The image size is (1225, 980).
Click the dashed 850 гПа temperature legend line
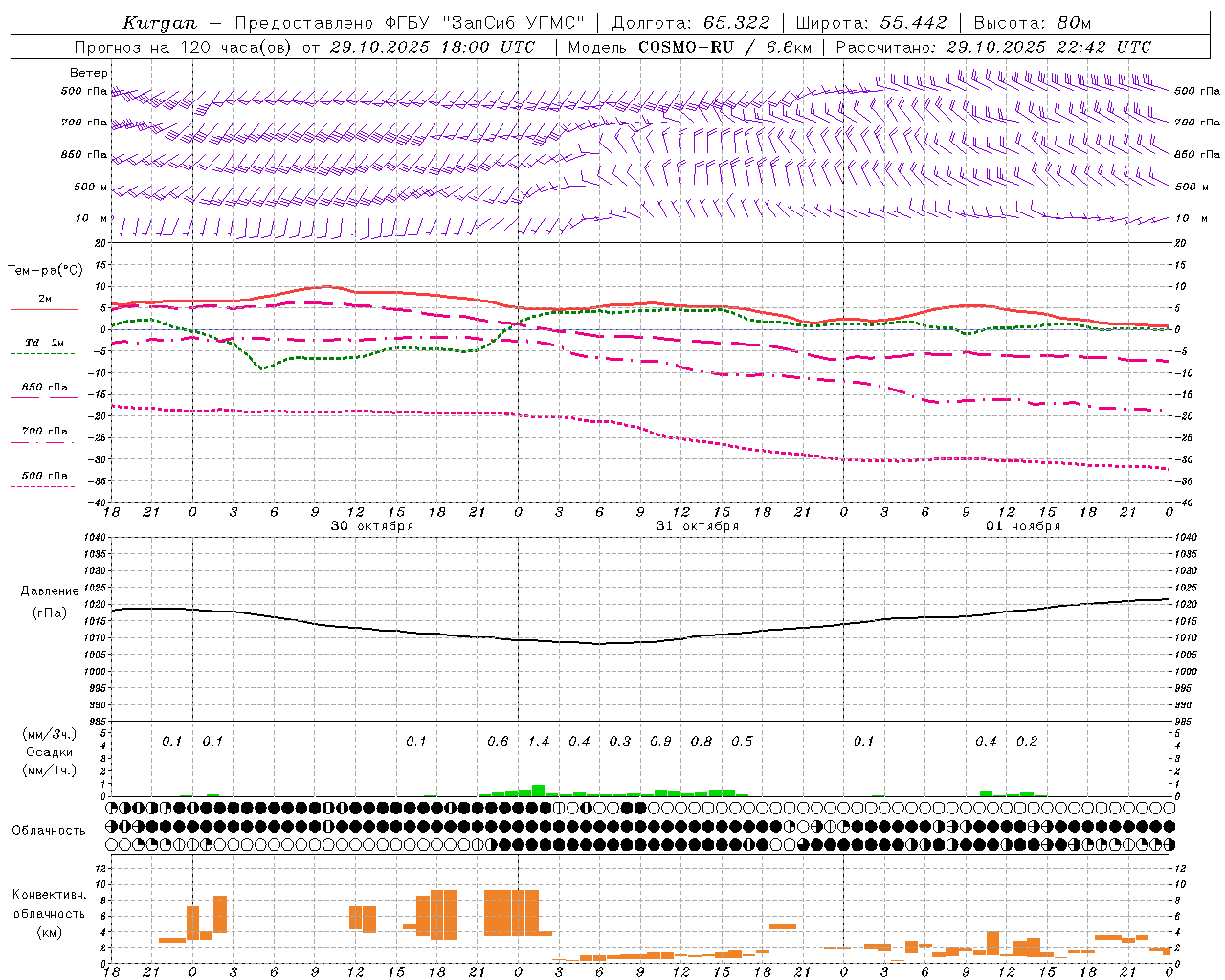click(x=44, y=397)
